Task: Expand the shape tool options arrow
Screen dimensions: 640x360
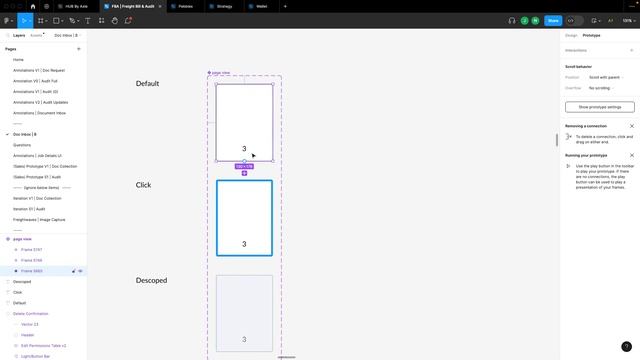Action: click(62, 21)
